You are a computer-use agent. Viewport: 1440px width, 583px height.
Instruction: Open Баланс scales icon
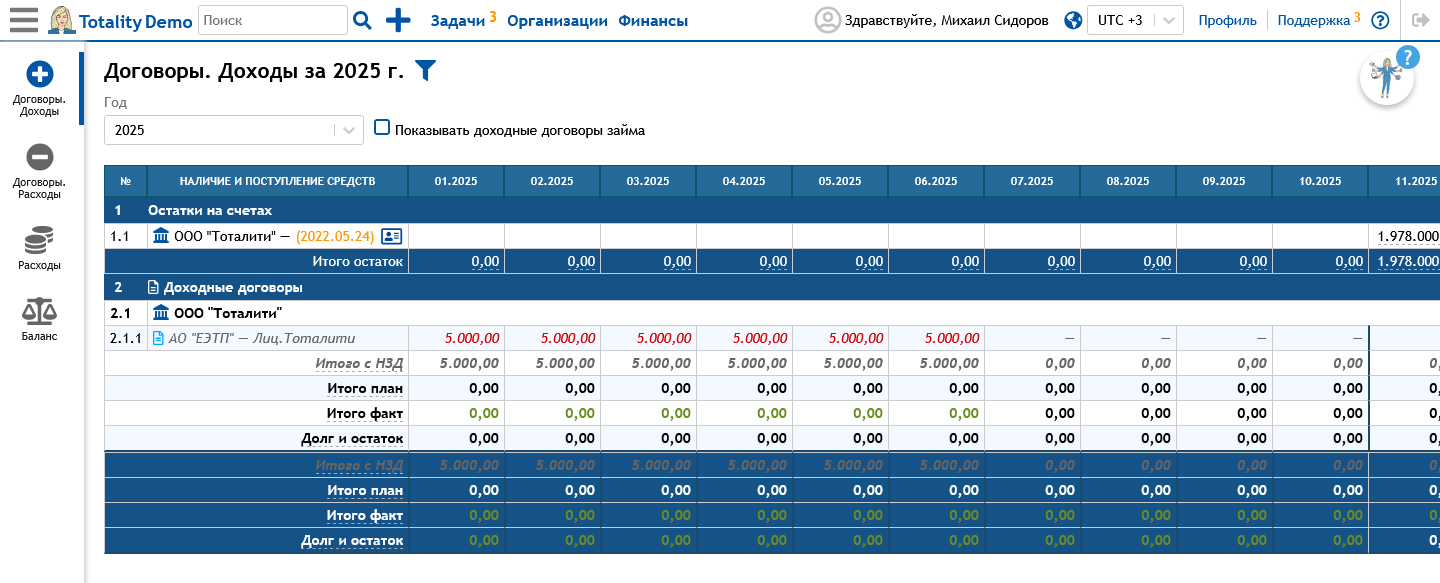click(x=39, y=318)
